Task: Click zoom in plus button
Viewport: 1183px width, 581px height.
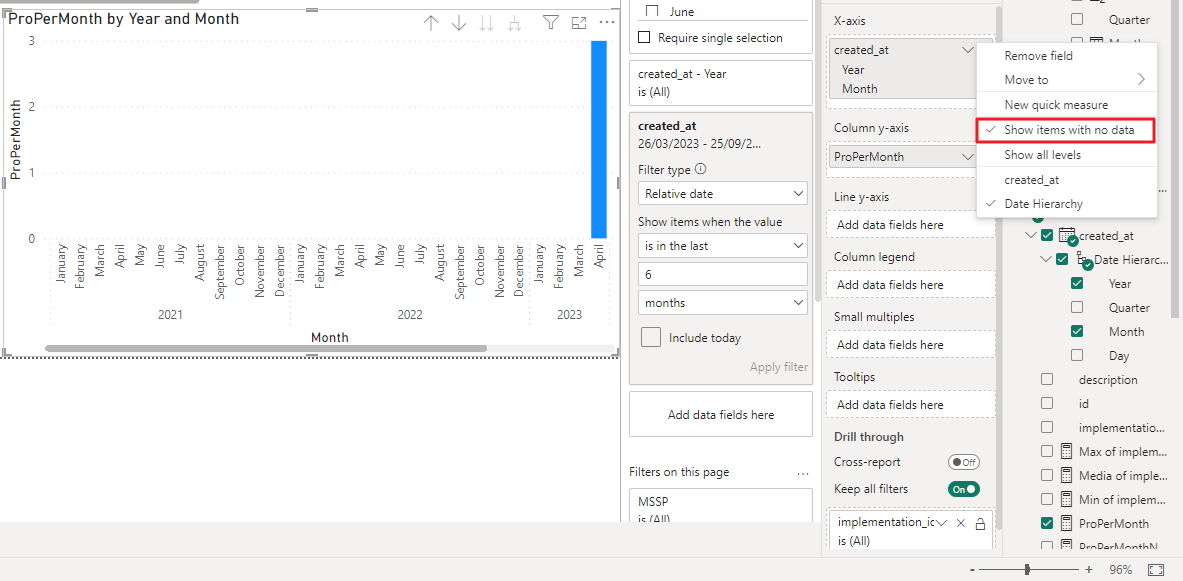Action: click(x=1089, y=570)
